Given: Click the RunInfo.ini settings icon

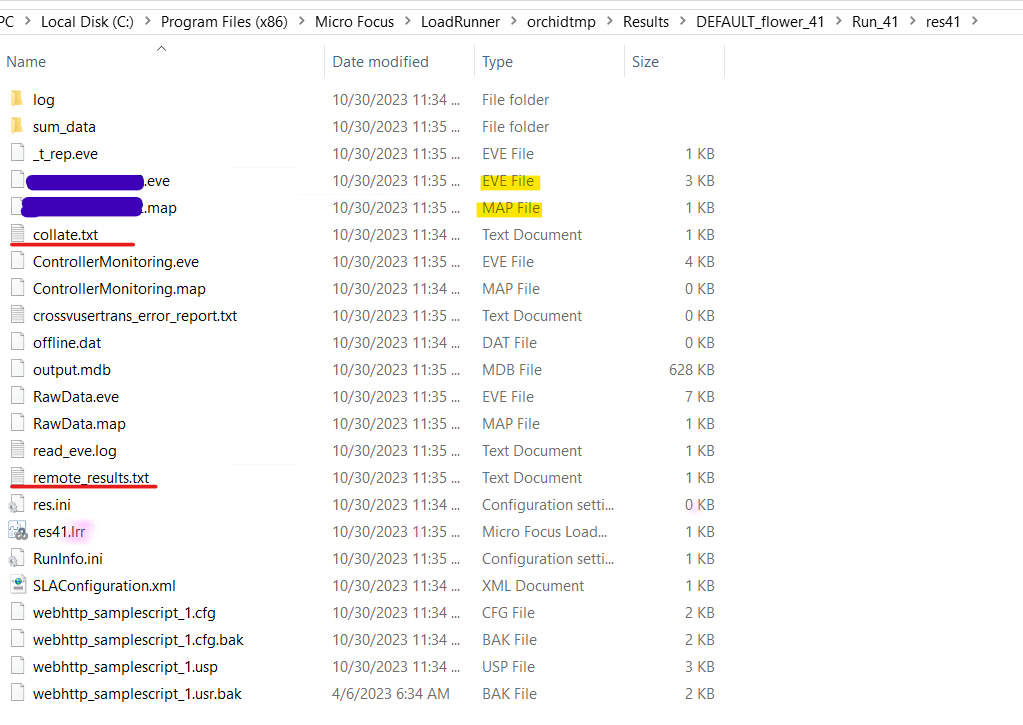Looking at the screenshot, I should point(18,558).
